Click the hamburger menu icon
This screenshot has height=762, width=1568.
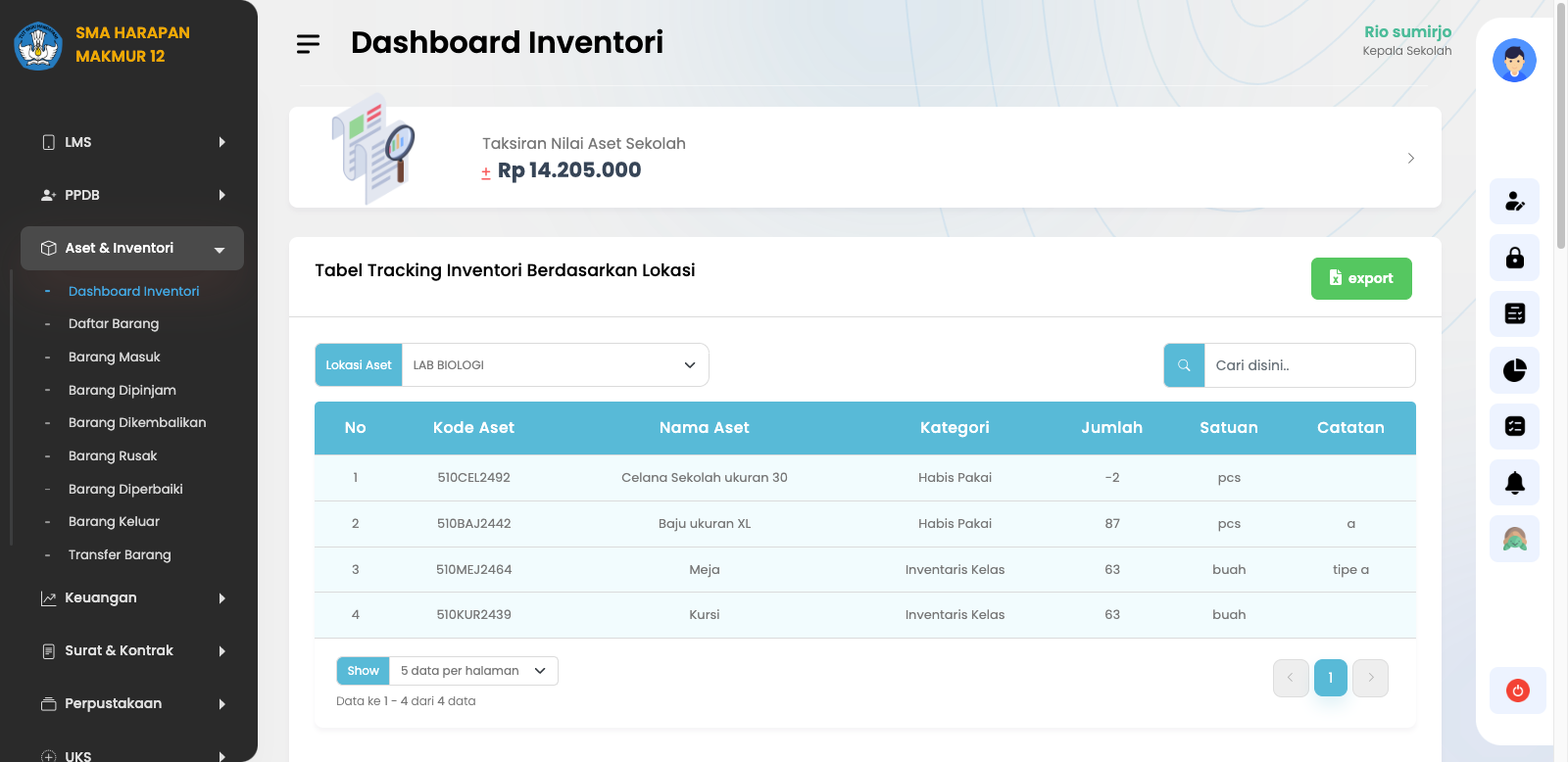(308, 44)
